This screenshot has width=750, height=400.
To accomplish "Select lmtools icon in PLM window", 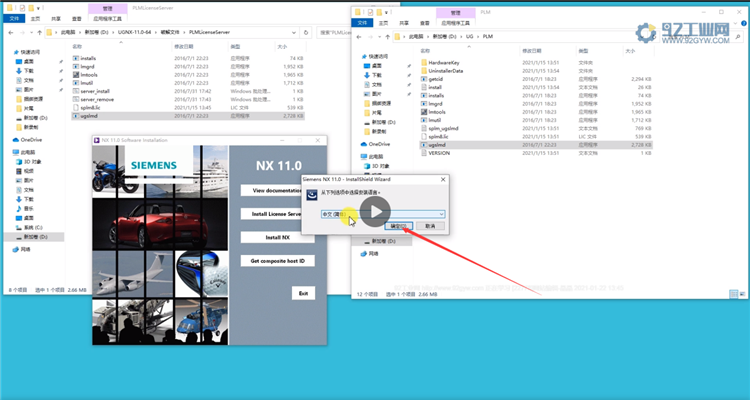I will [x=424, y=112].
